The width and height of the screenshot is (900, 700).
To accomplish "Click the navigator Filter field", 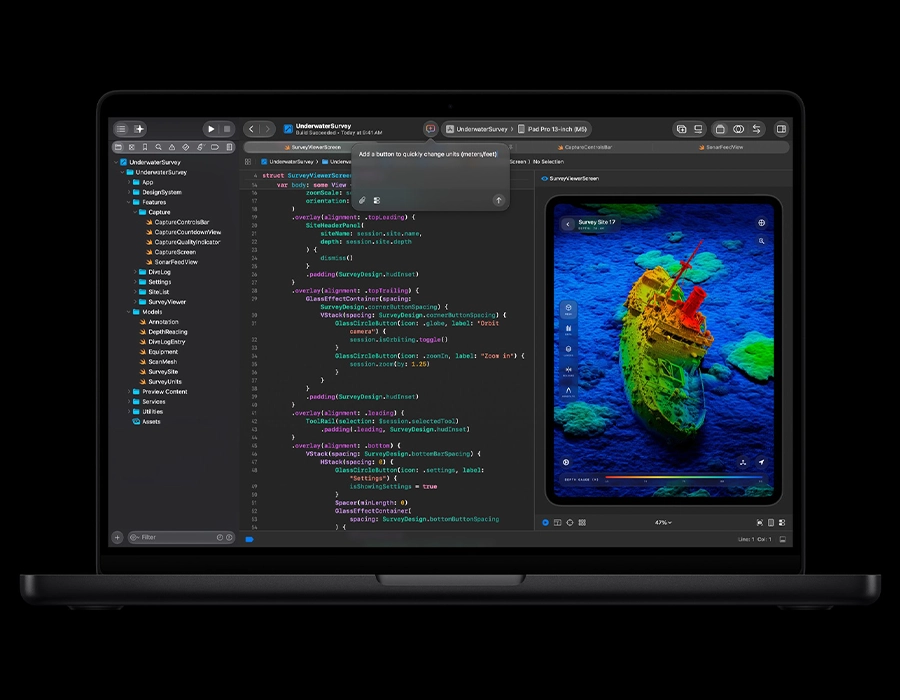I will click(181, 538).
